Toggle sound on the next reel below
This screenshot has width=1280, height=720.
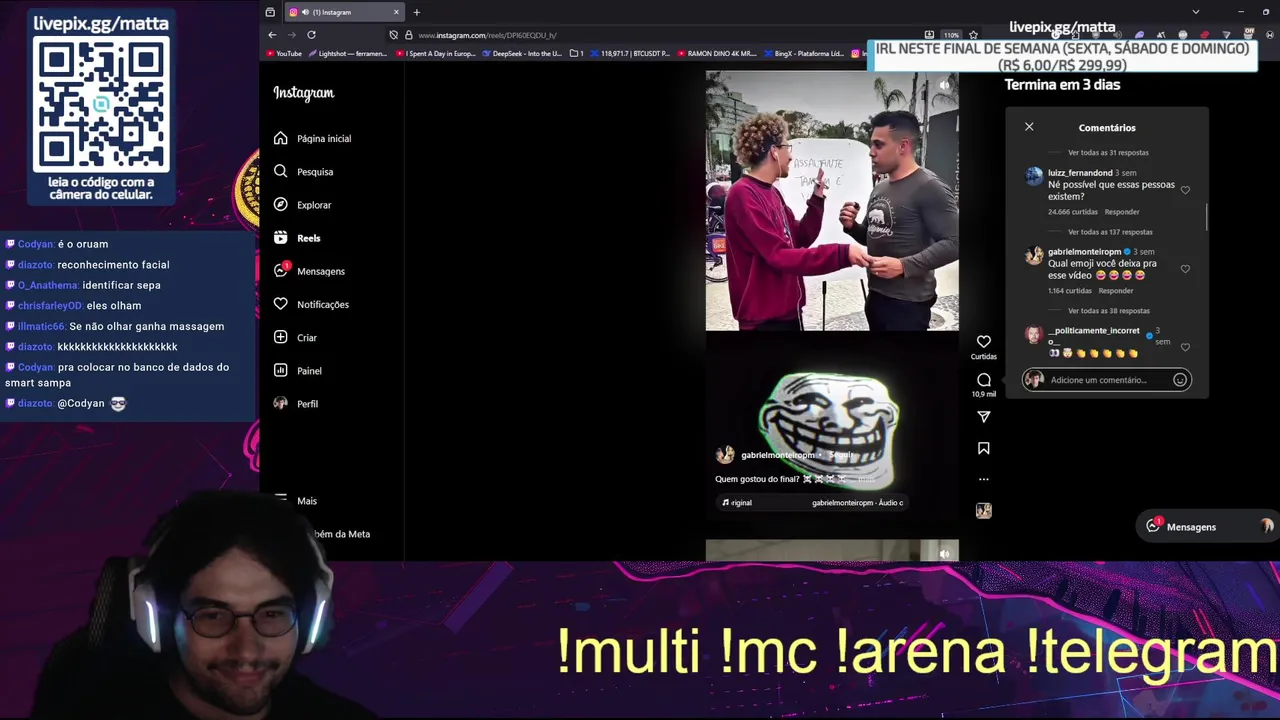coord(944,553)
